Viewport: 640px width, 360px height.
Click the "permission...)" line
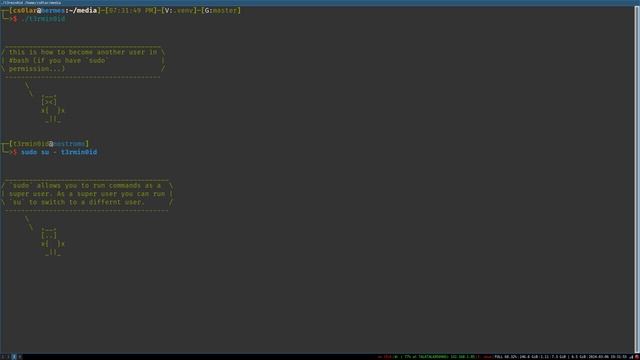[37, 69]
